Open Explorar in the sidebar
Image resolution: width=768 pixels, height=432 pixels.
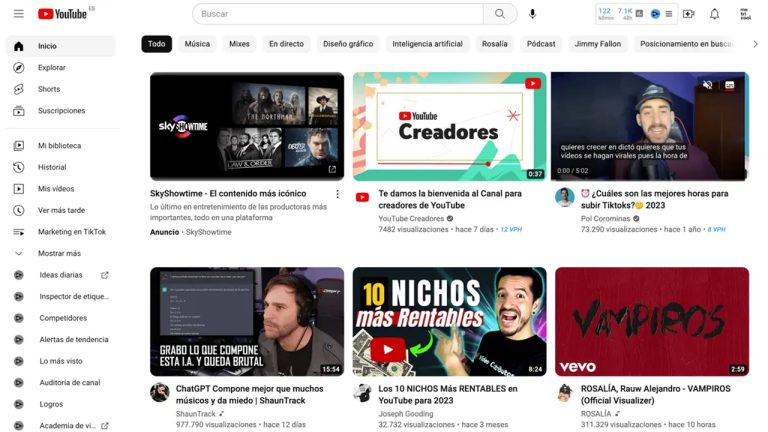click(x=61, y=68)
